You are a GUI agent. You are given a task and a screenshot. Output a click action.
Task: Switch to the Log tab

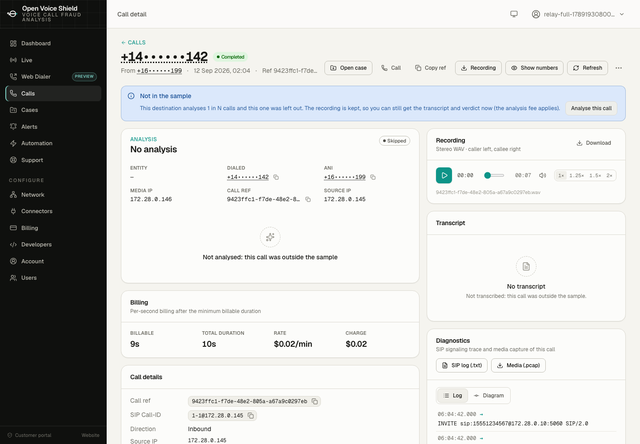click(453, 395)
